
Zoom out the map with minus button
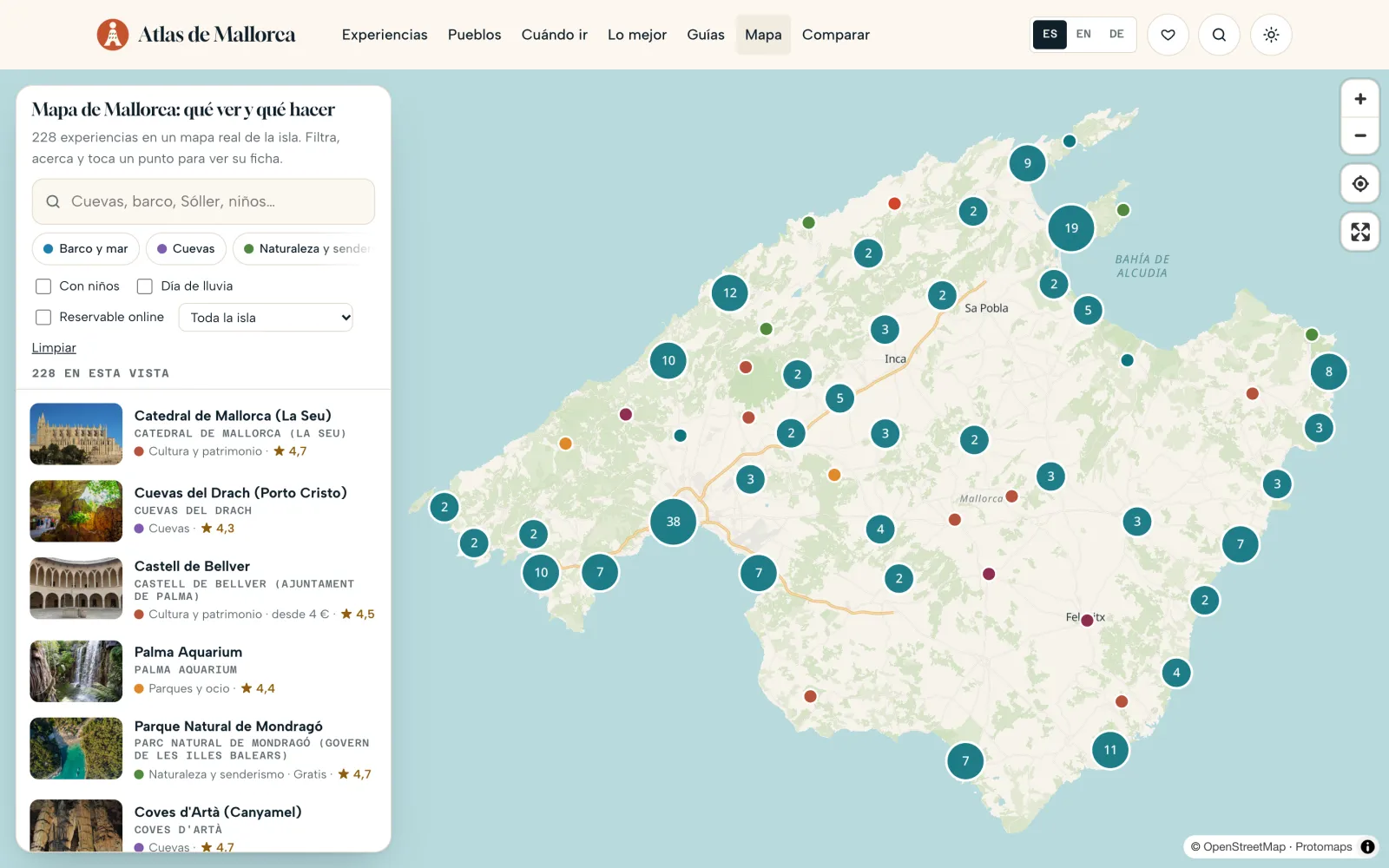pyautogui.click(x=1360, y=135)
